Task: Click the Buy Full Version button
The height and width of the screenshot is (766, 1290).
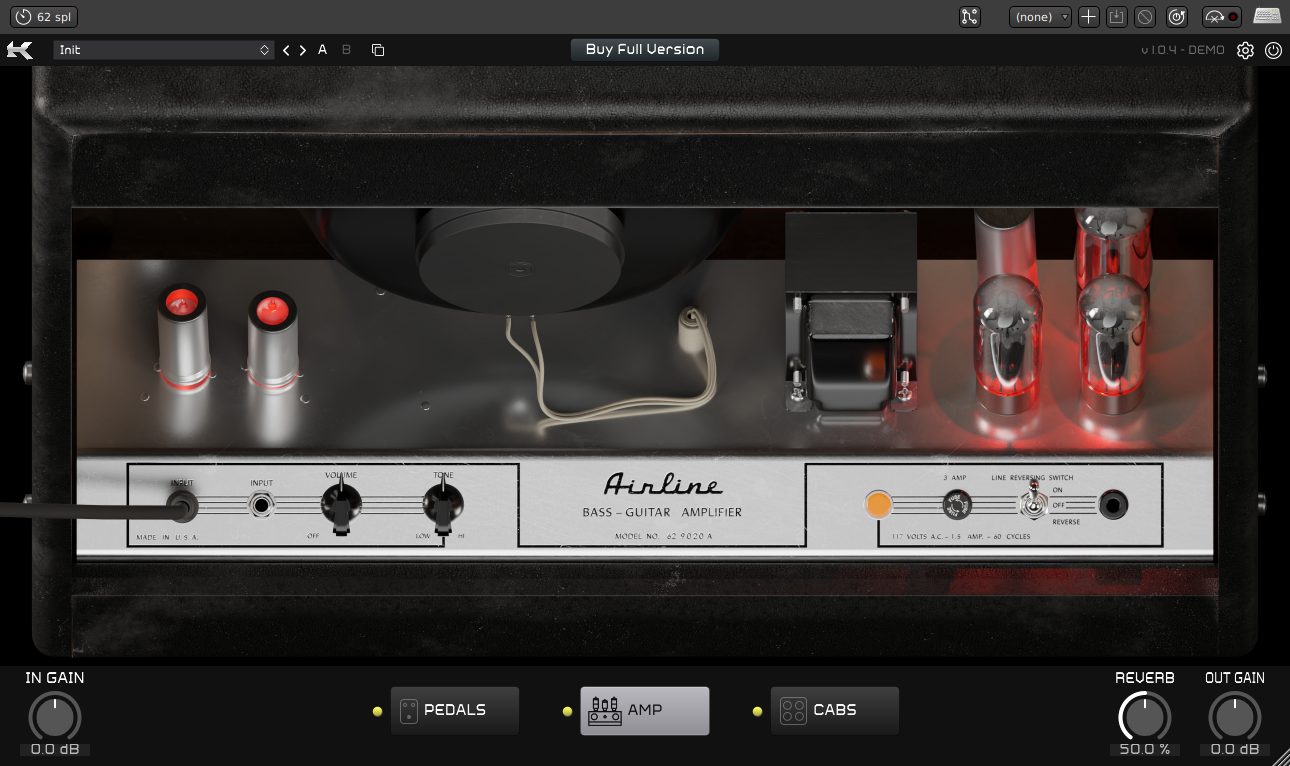Action: pyautogui.click(x=645, y=50)
